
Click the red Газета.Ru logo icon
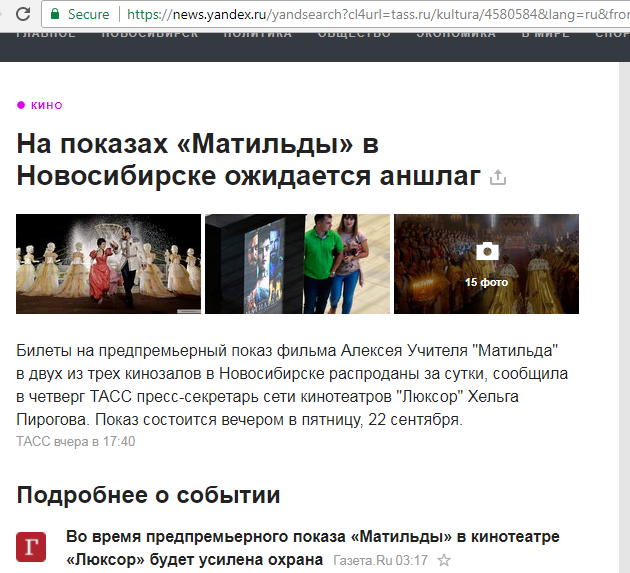point(31,547)
